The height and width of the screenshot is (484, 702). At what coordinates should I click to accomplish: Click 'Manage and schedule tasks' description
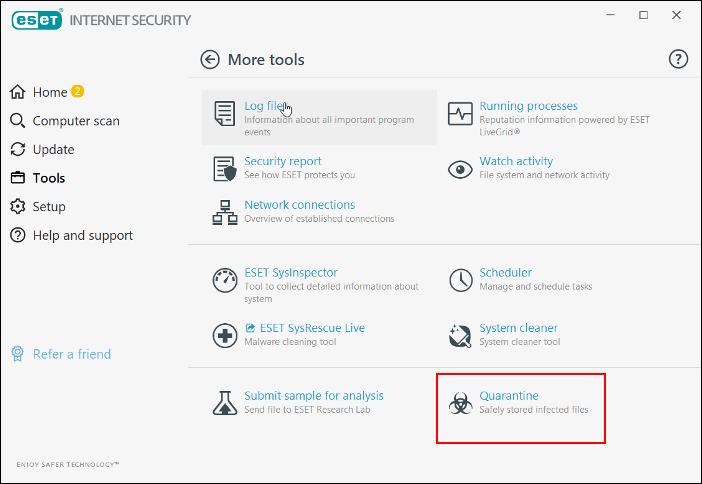point(535,287)
